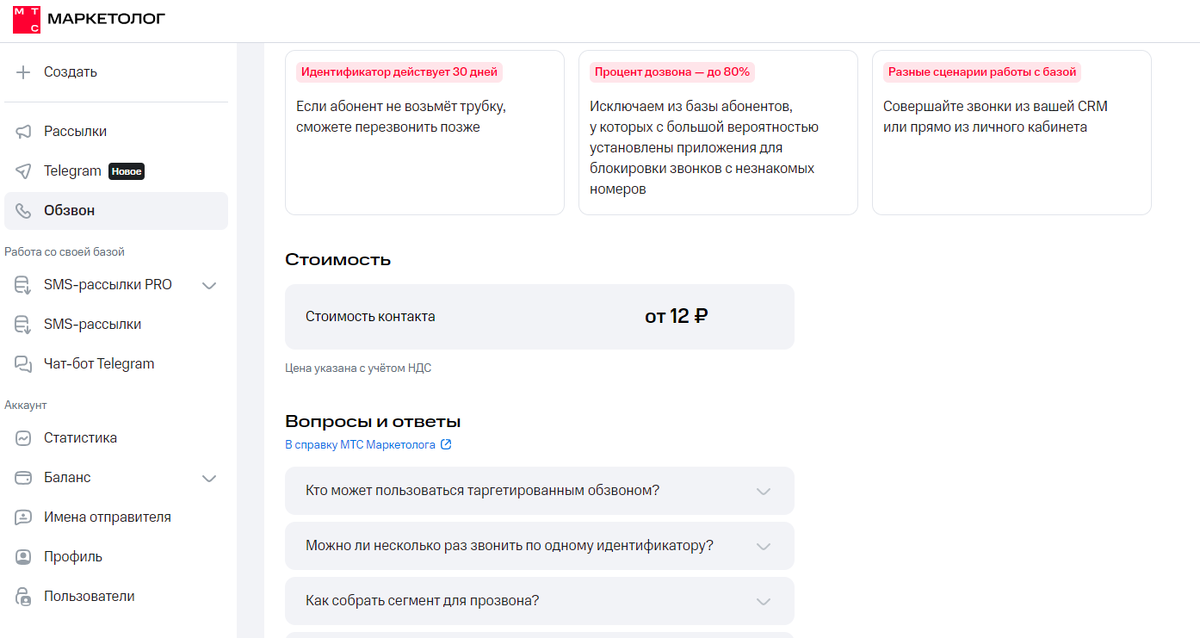Open SMS-рассылки menu item

click(92, 324)
